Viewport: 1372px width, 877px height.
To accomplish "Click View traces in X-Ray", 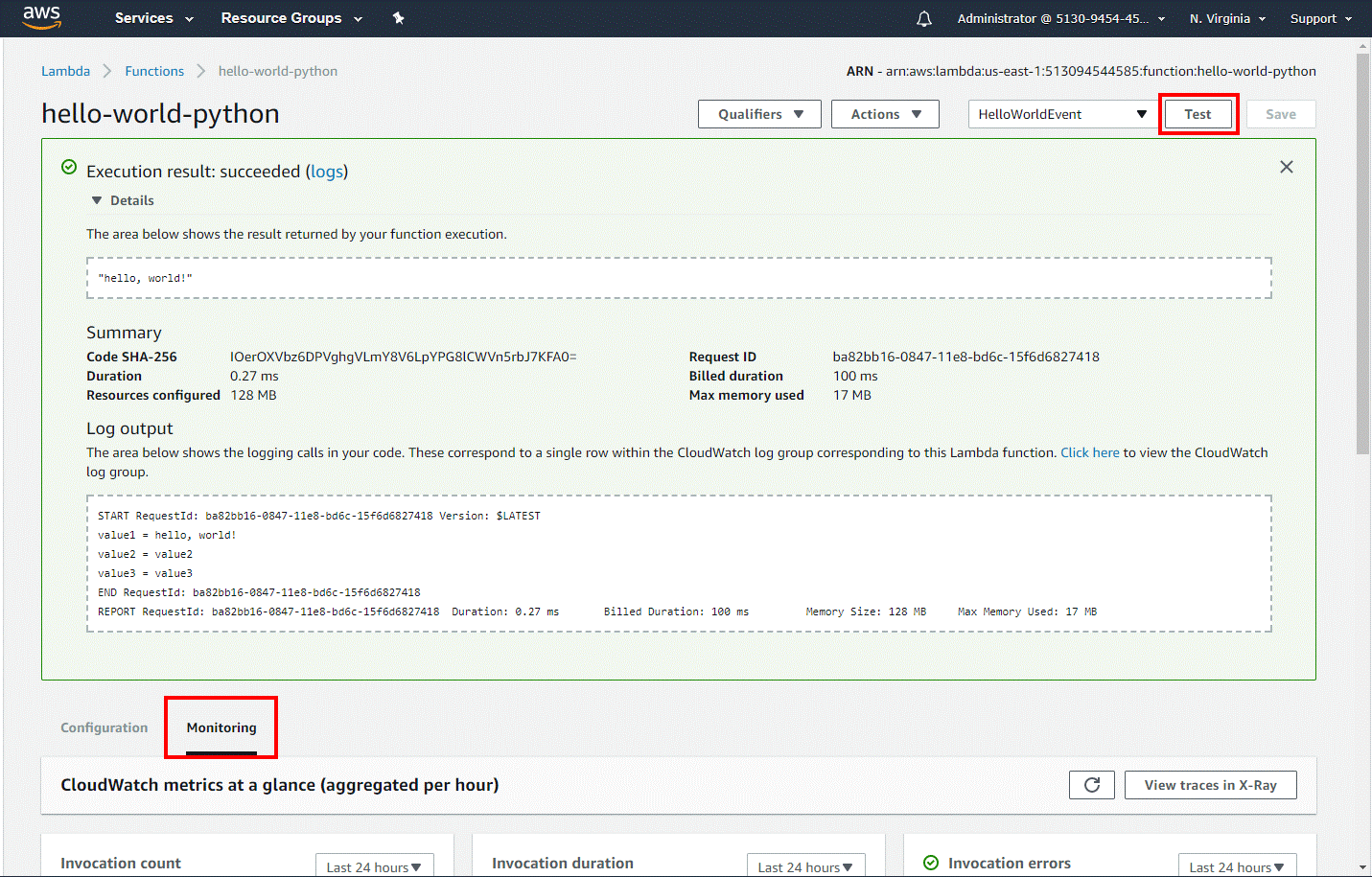I will [1210, 785].
